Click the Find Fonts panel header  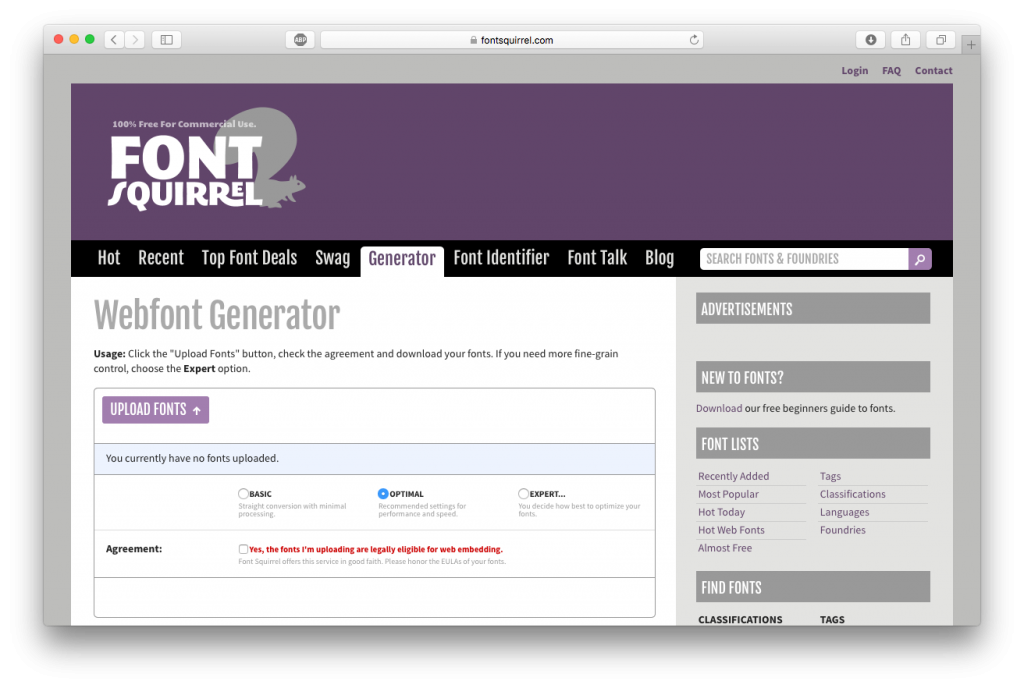(x=812, y=587)
